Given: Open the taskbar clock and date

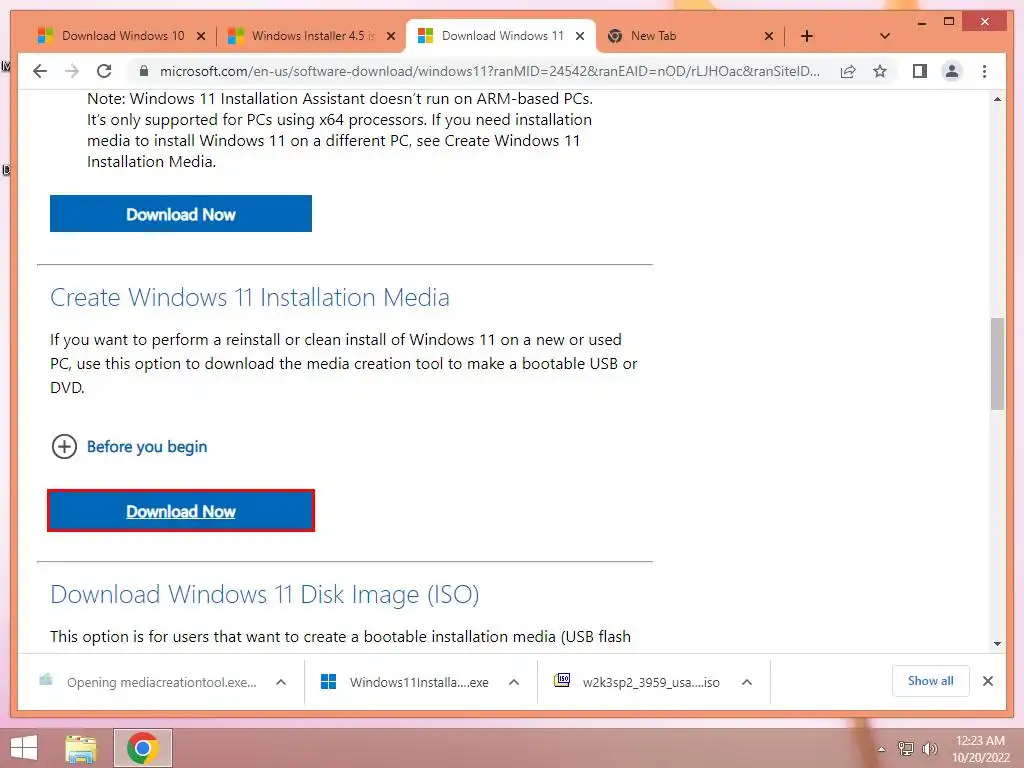Looking at the screenshot, I should [980, 748].
